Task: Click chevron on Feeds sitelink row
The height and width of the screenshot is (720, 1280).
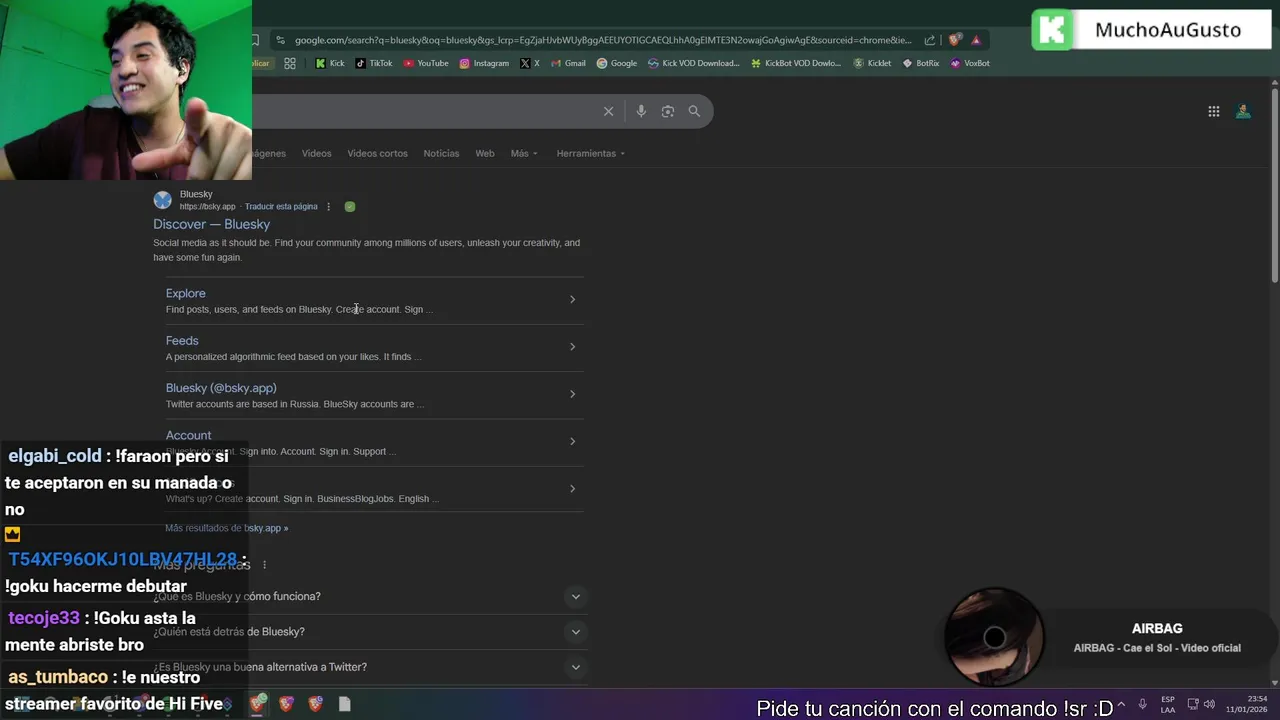Action: 572,346
